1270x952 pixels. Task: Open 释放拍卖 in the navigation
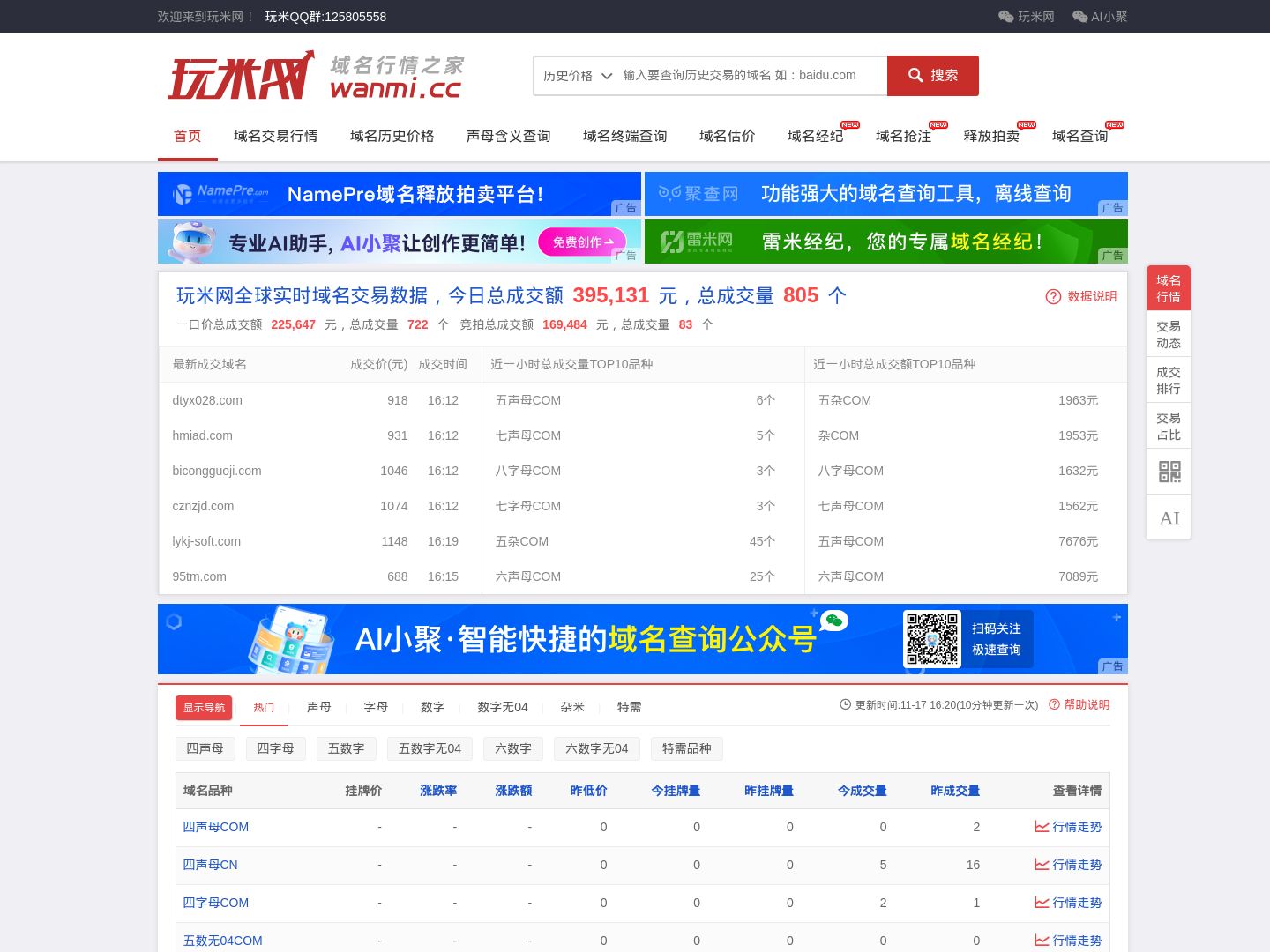(992, 137)
